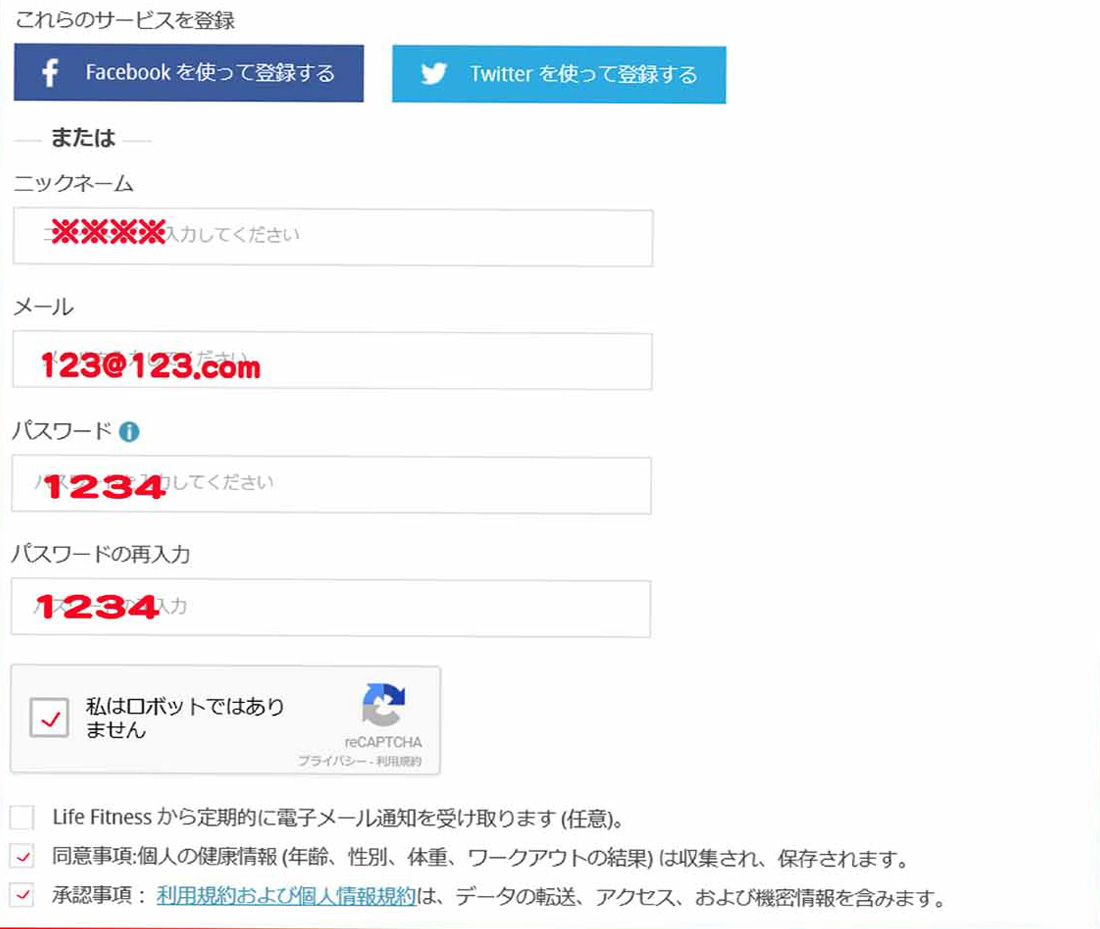Image resolution: width=1100 pixels, height=929 pixels.
Task: Click the Twitter bird logo icon
Action: click(x=433, y=74)
